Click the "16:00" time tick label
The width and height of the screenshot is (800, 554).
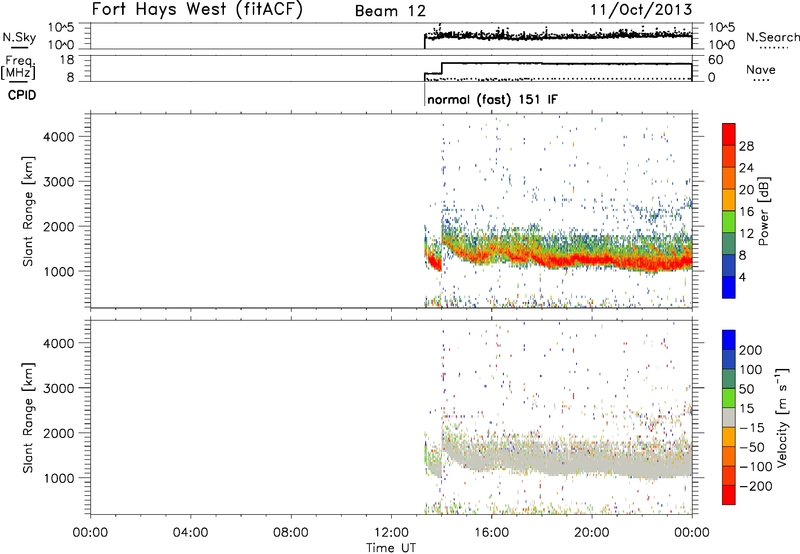[491, 533]
